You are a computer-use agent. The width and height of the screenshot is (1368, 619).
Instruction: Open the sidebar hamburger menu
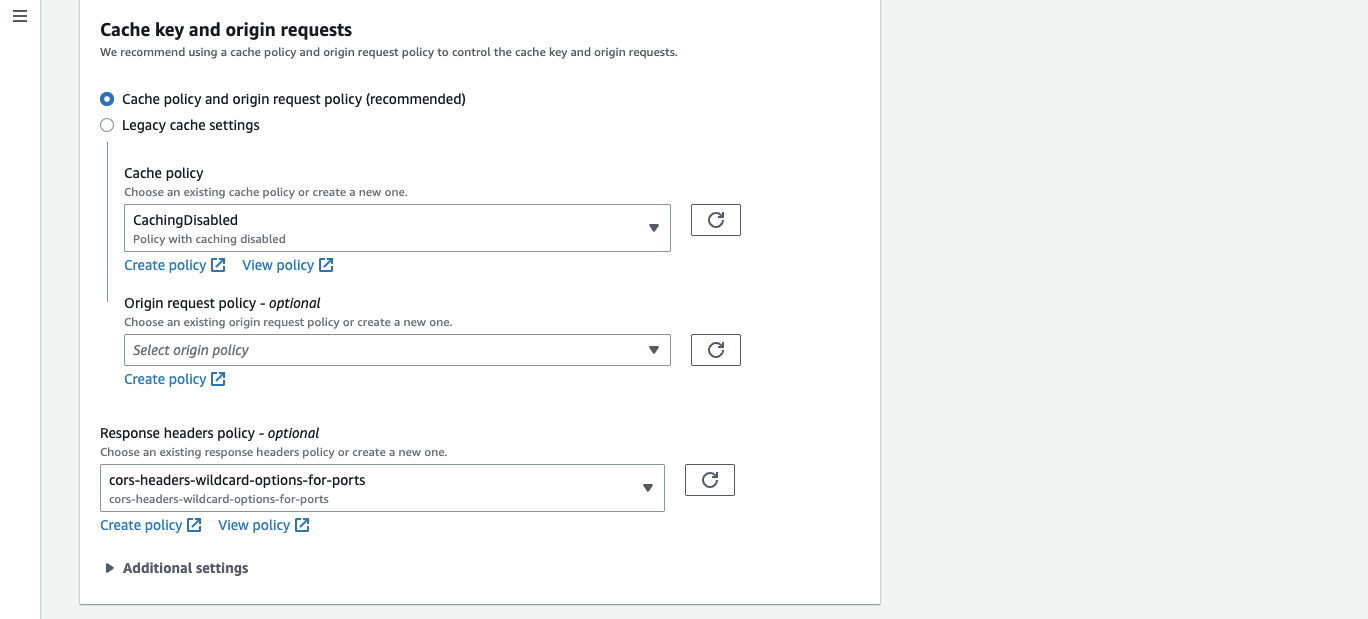[19, 16]
